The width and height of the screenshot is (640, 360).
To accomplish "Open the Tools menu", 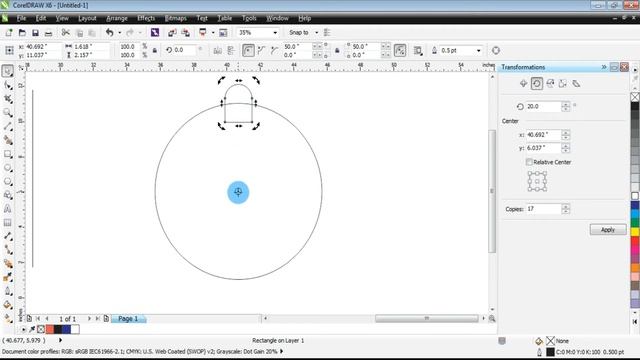I will click(x=249, y=18).
